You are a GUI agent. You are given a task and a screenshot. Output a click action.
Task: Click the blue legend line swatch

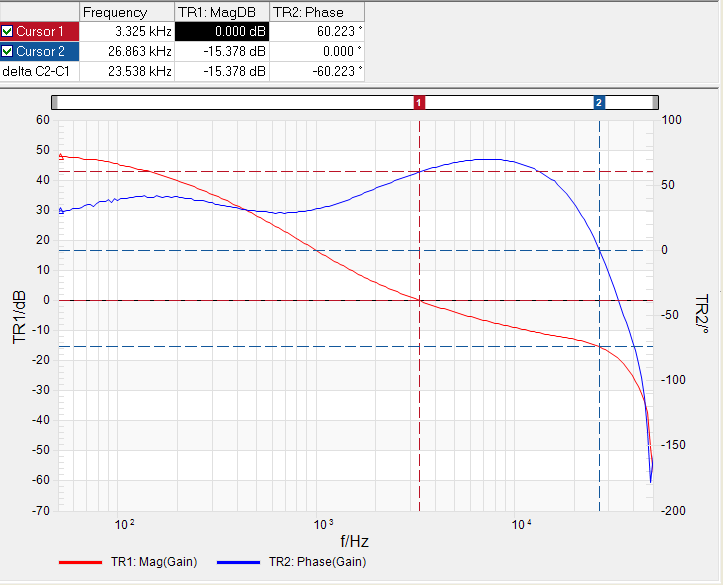pos(238,562)
